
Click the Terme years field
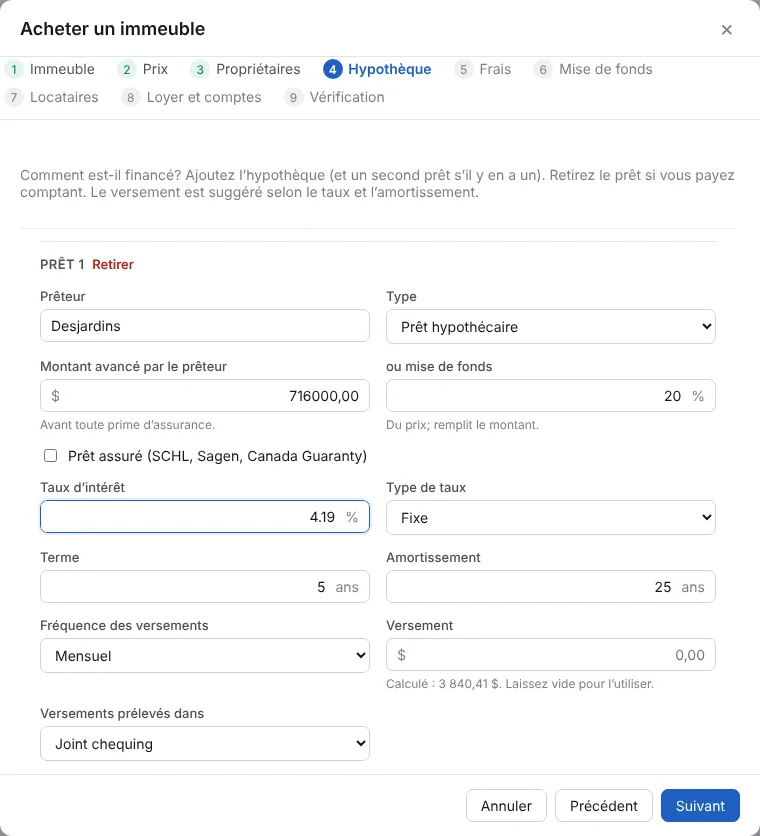[x=205, y=586]
